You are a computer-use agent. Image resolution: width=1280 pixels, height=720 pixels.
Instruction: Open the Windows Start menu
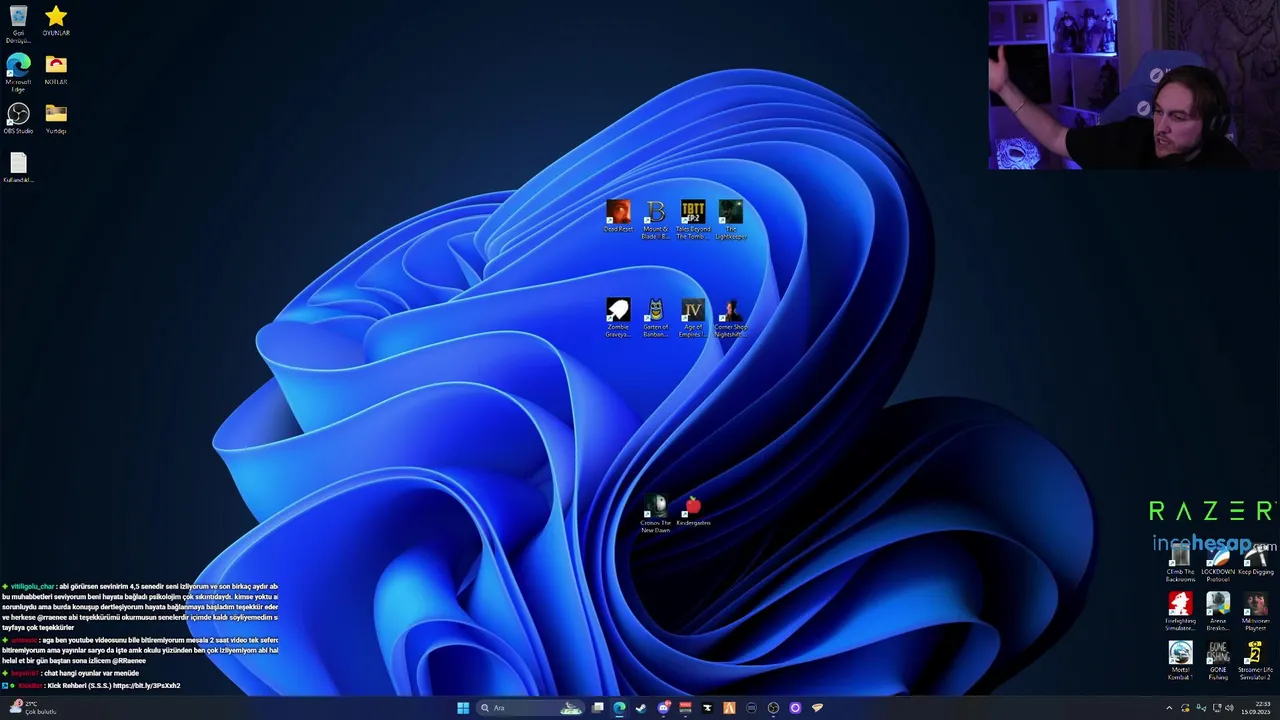pos(463,708)
